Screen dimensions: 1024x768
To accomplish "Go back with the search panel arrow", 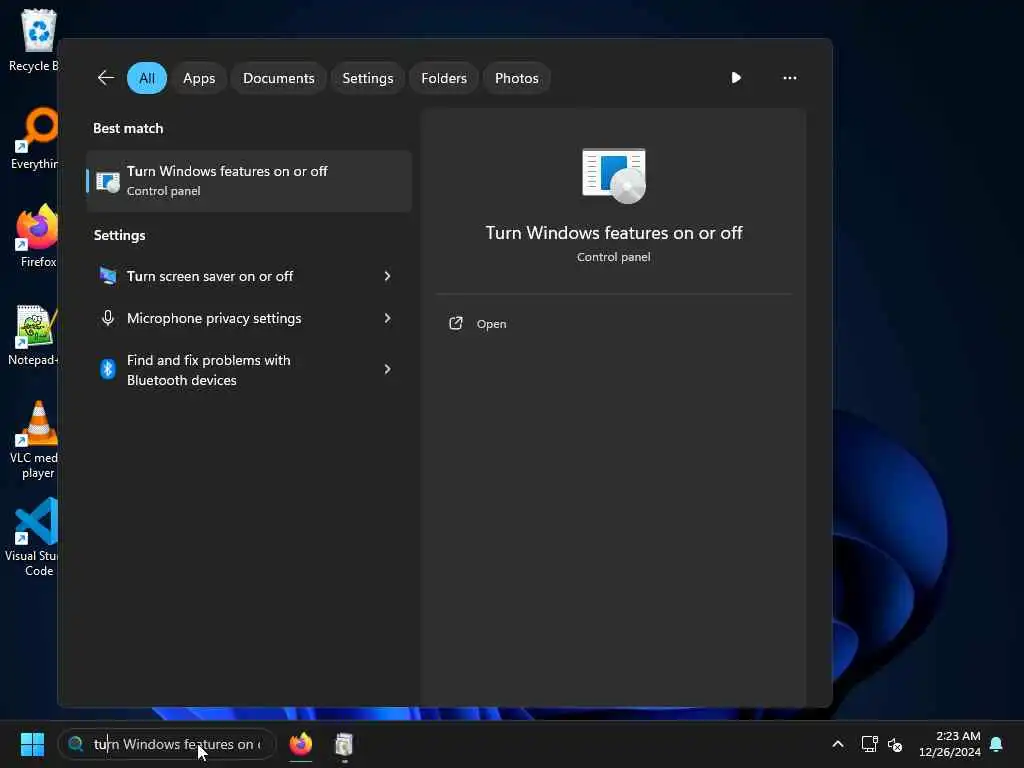I will click(106, 78).
